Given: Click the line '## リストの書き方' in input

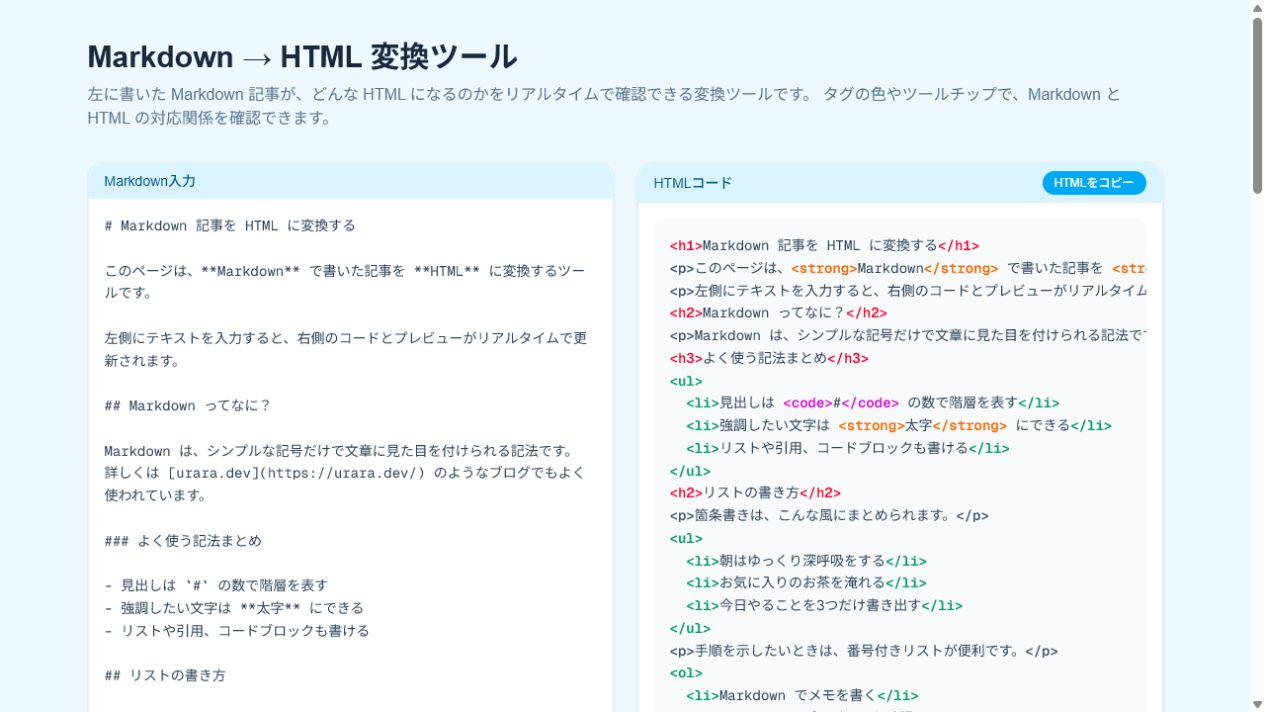Looking at the screenshot, I should [x=165, y=676].
